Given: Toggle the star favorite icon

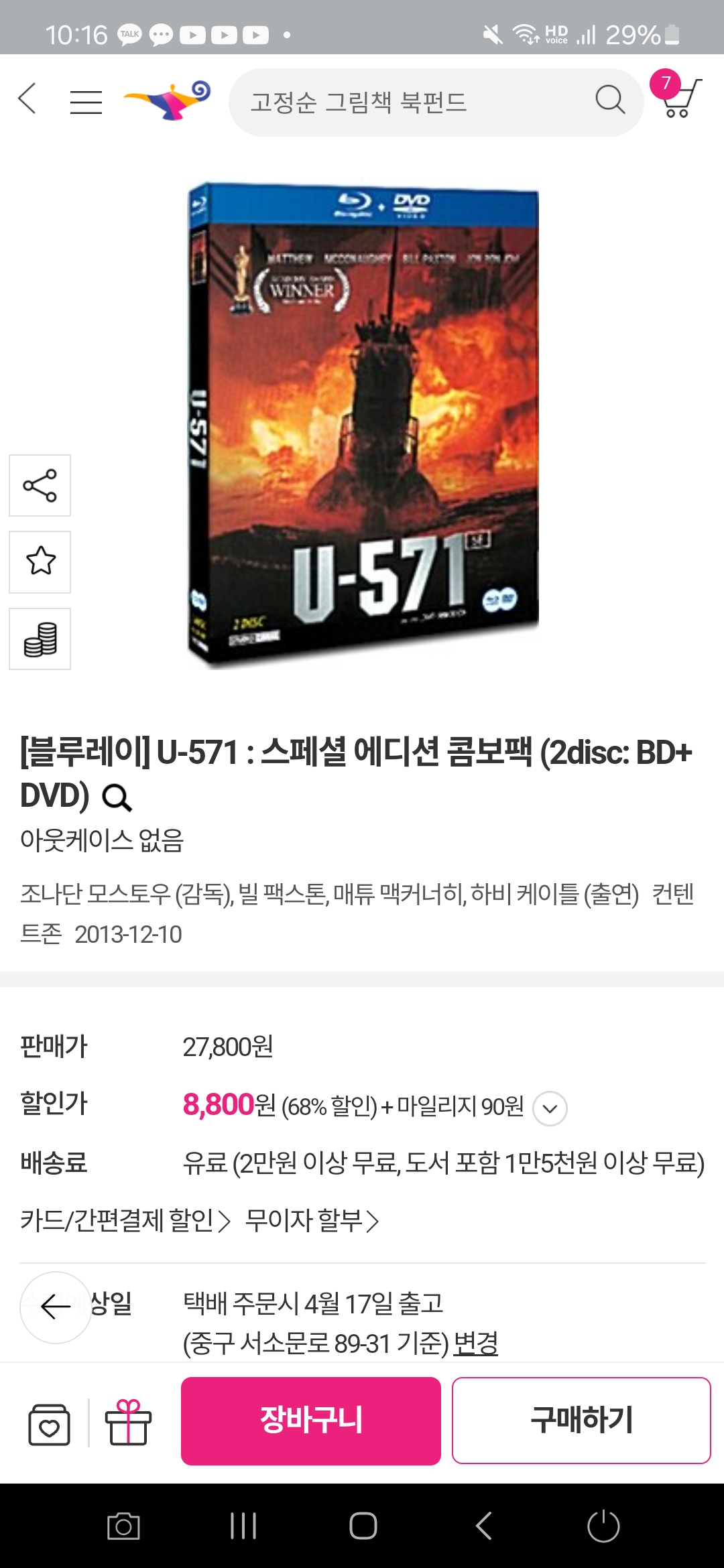Looking at the screenshot, I should [x=40, y=562].
